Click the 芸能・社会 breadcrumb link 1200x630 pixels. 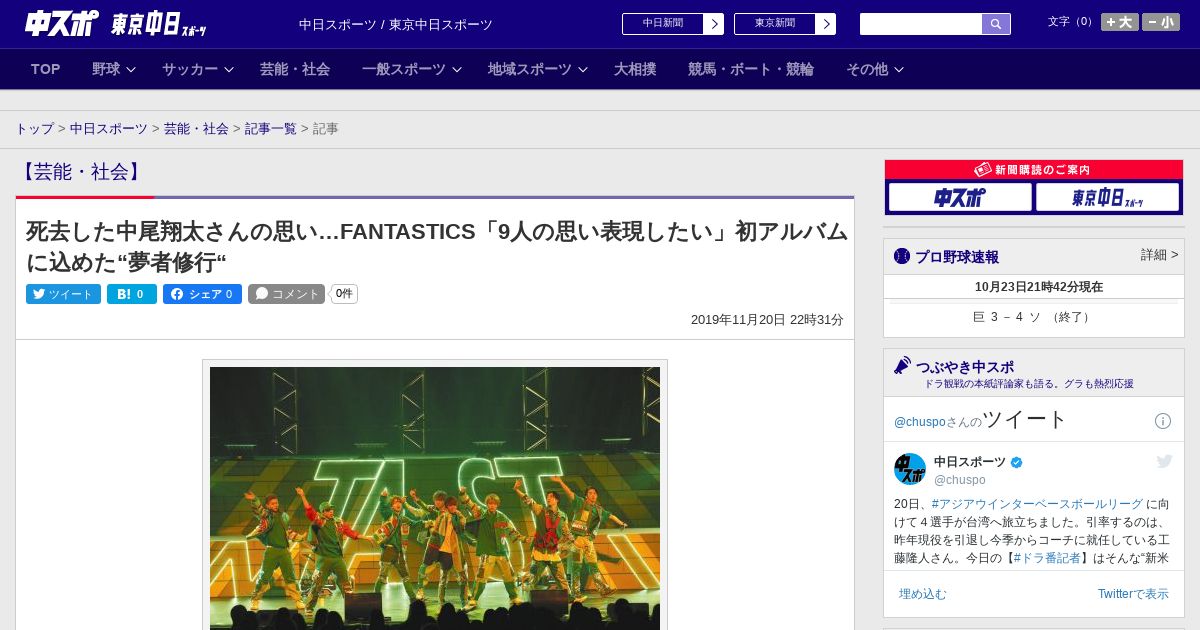pos(196,129)
